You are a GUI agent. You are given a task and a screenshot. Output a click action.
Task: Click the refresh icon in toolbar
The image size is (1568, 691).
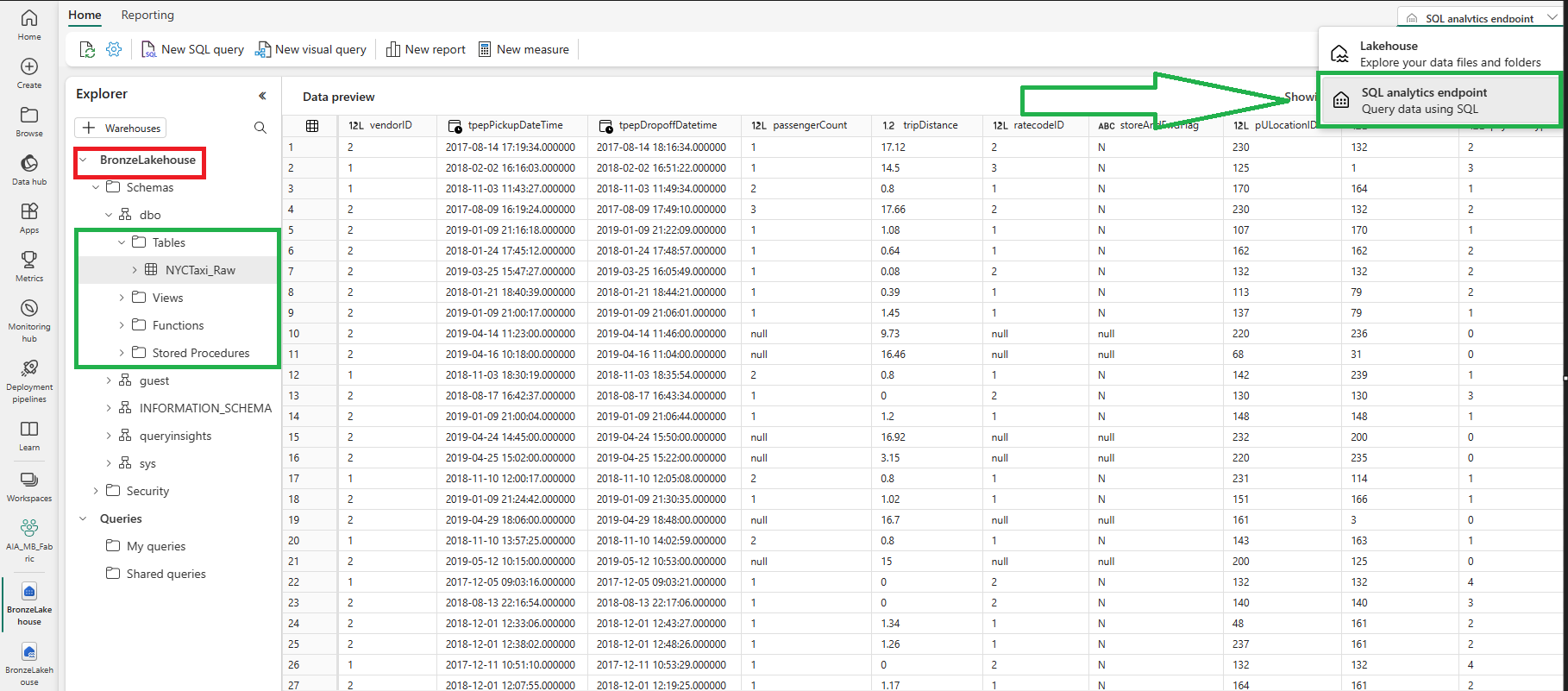click(x=87, y=50)
